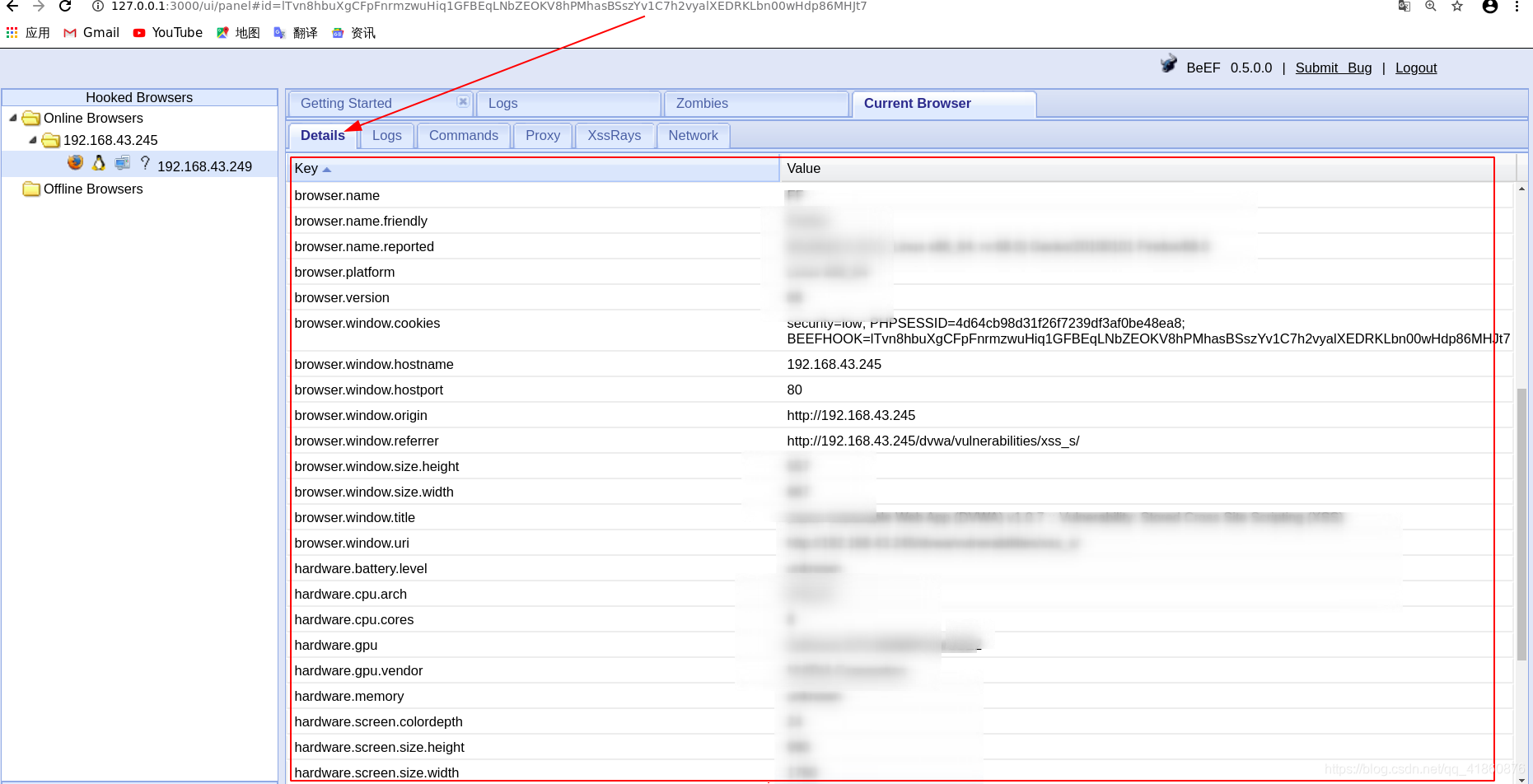Open the Zombies tab
This screenshot has width=1533, height=784.
pos(756,103)
